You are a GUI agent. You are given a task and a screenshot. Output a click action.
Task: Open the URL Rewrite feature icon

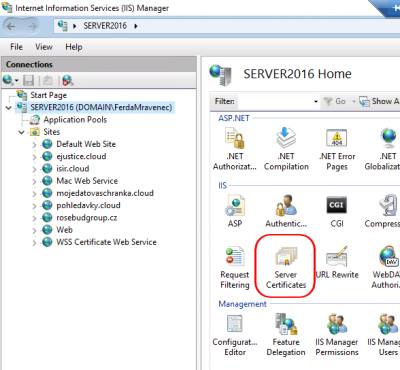[x=337, y=262]
